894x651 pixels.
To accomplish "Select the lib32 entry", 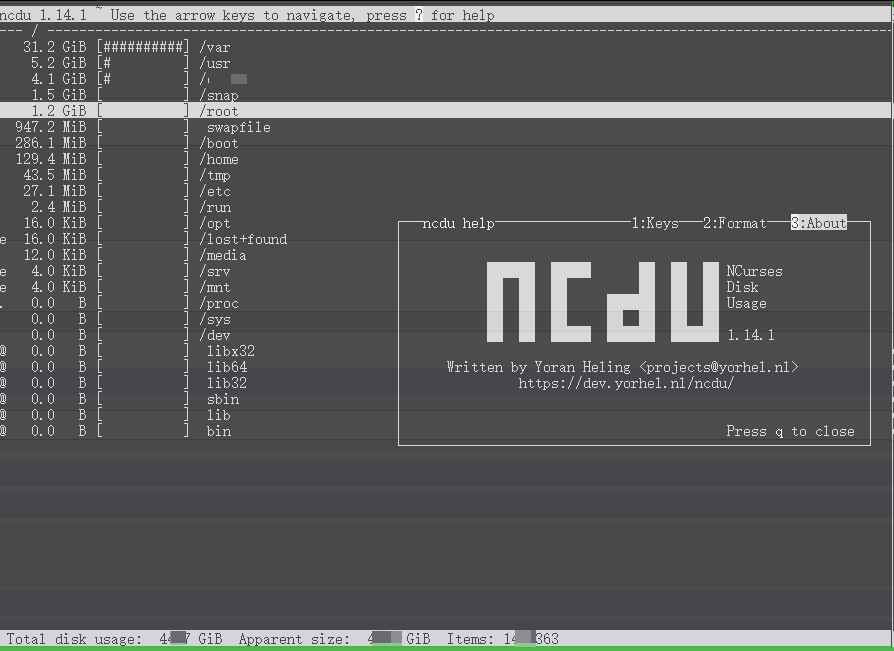I will click(x=200, y=383).
